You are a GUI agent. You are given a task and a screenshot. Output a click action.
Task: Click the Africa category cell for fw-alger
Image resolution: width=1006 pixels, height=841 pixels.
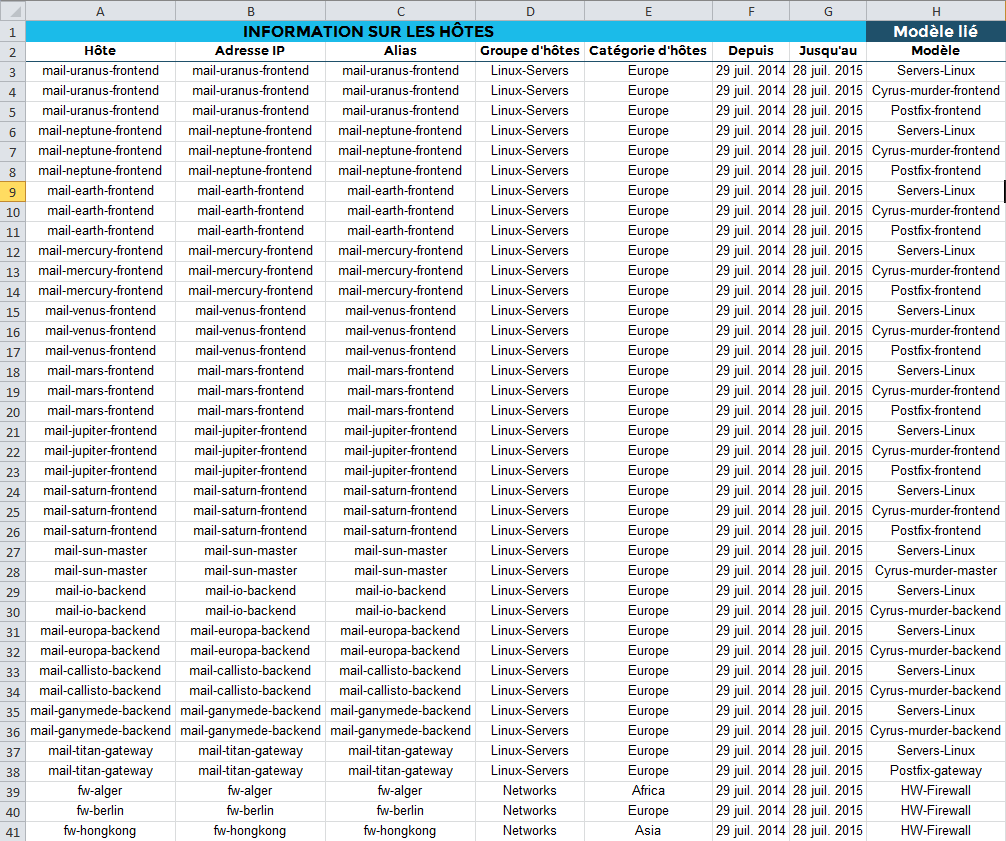coord(648,790)
